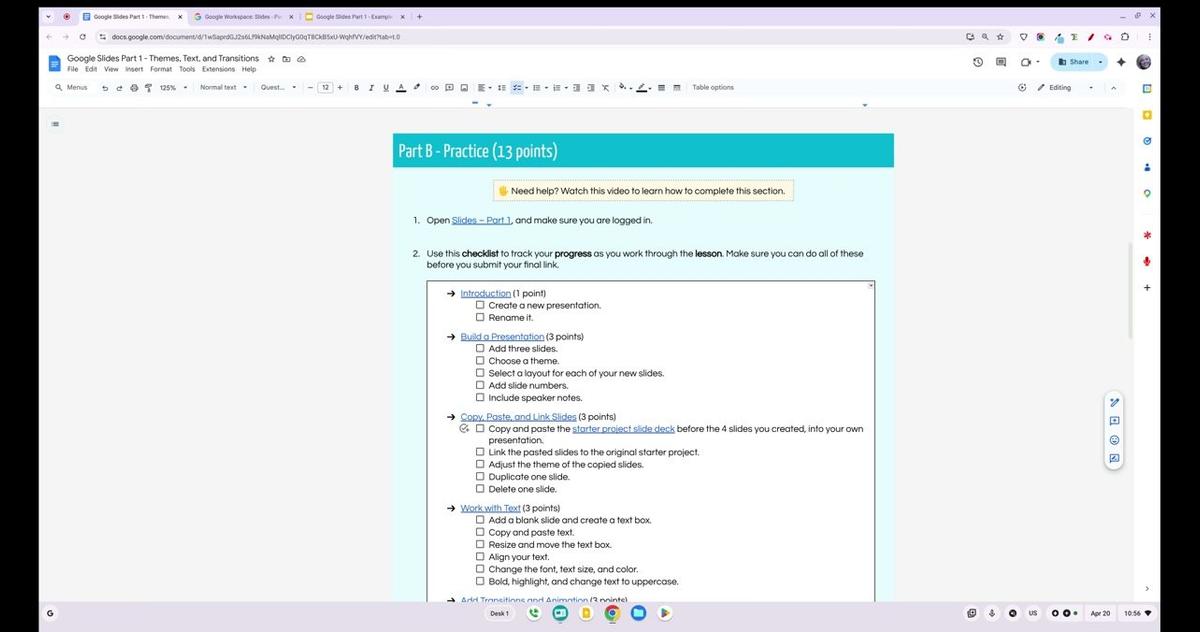The image size is (1200, 632).
Task: Expand the 125% zoom dropdown
Action: click(x=170, y=87)
